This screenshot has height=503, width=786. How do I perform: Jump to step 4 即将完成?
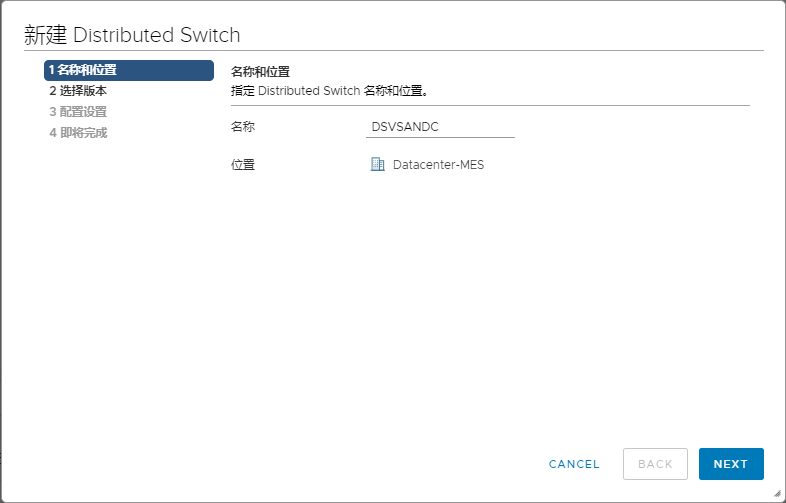[78, 133]
